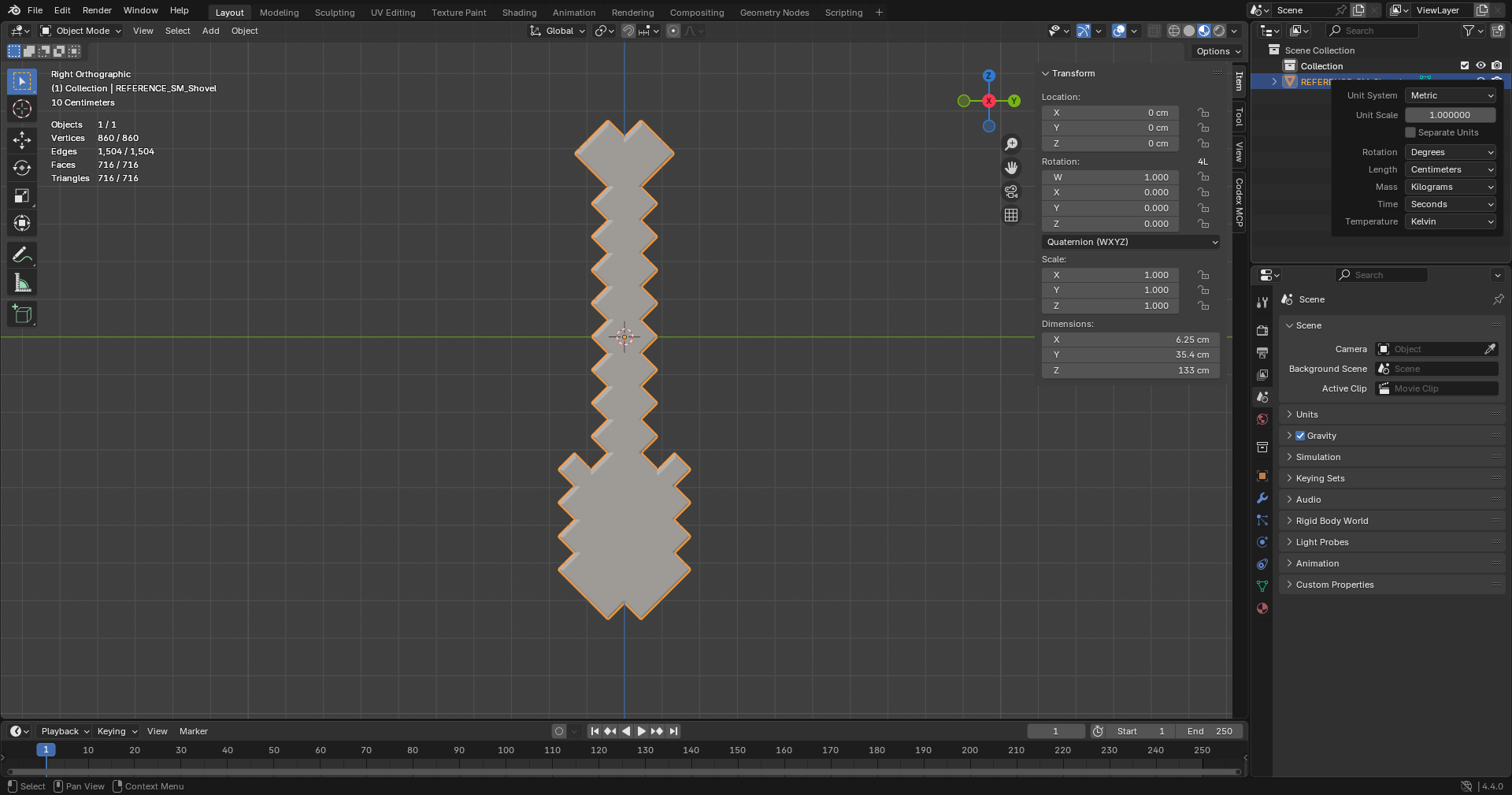The height and width of the screenshot is (795, 1512).
Task: Open the Add menu in viewport header
Action: coord(211,31)
